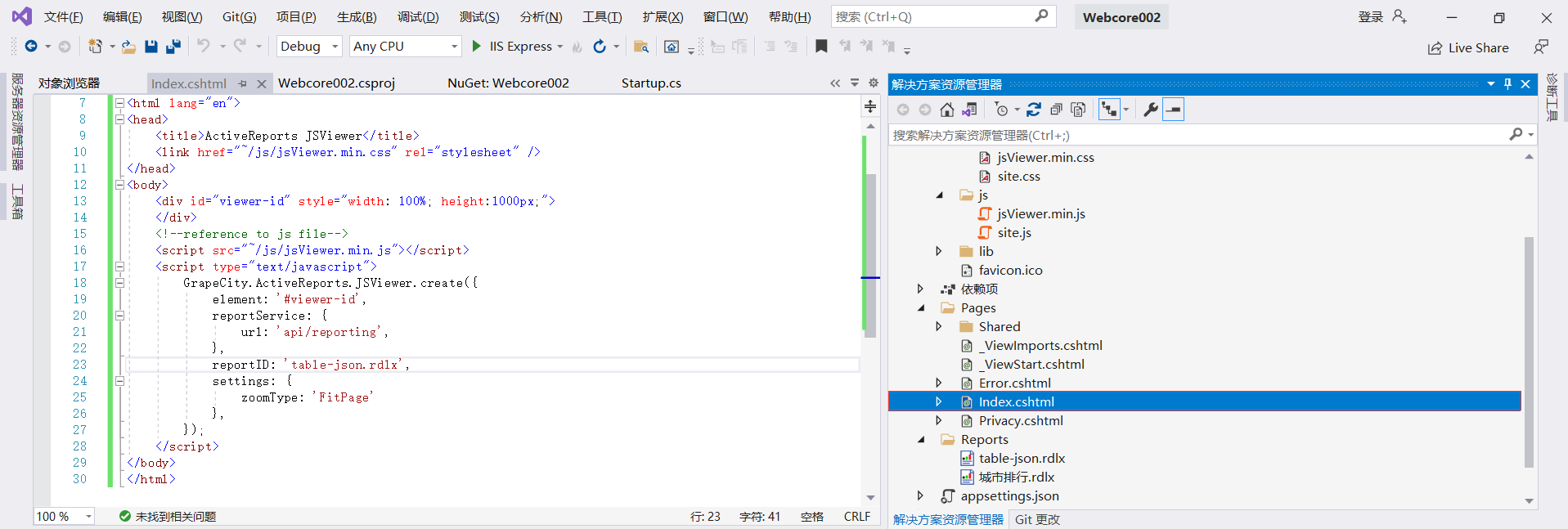Toggle Preview Selected Items in Solution Explorer

pos(1174,110)
